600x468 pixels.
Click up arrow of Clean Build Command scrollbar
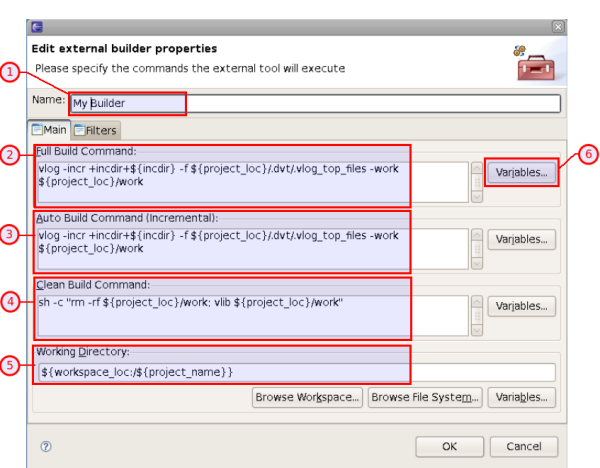pos(476,299)
